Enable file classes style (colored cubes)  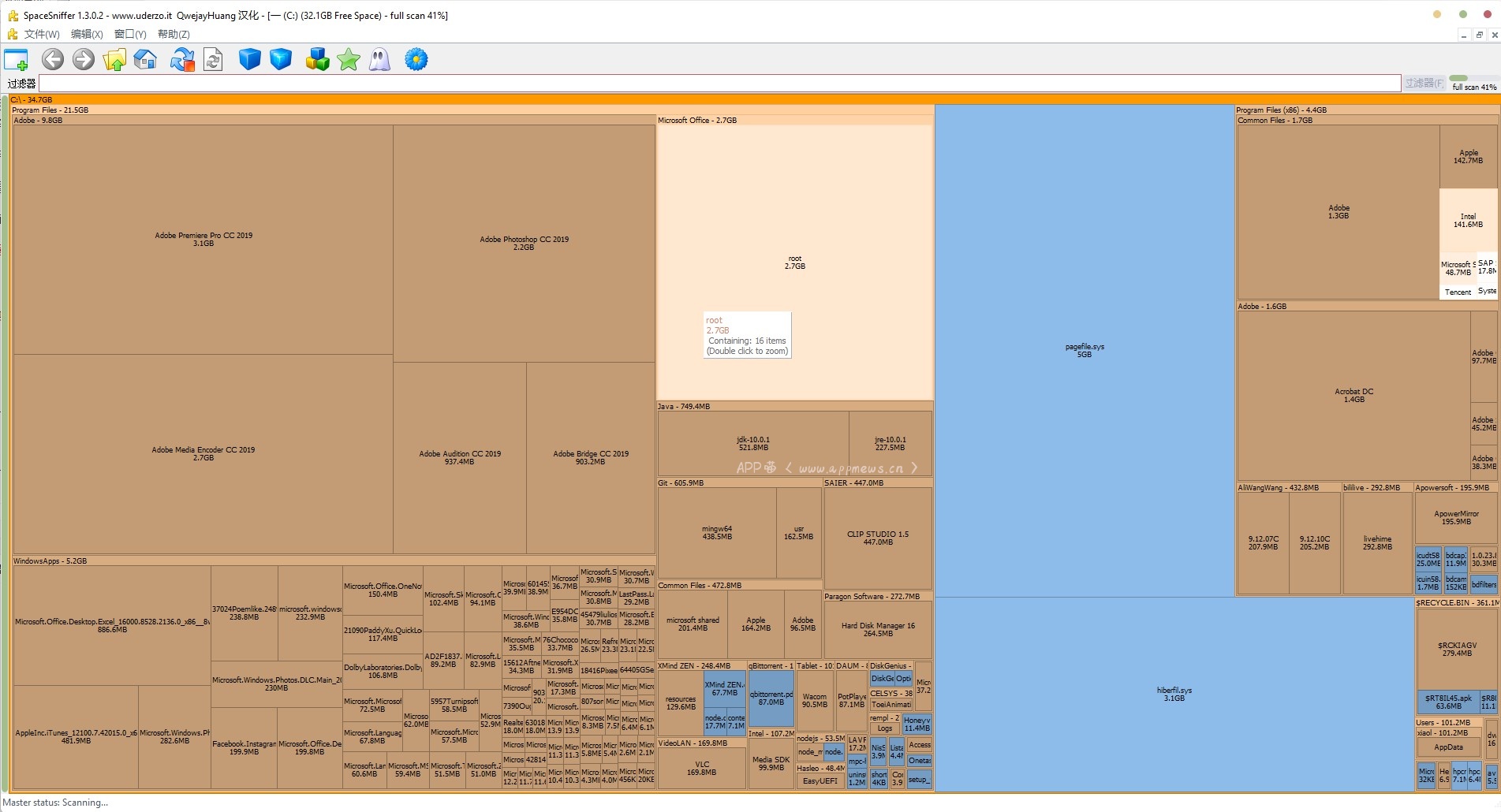pyautogui.click(x=317, y=59)
